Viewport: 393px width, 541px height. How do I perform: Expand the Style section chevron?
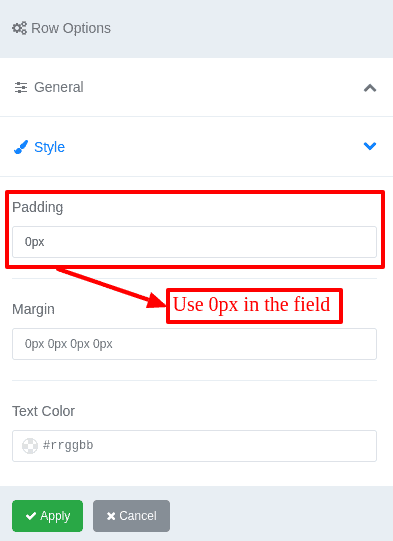370,146
